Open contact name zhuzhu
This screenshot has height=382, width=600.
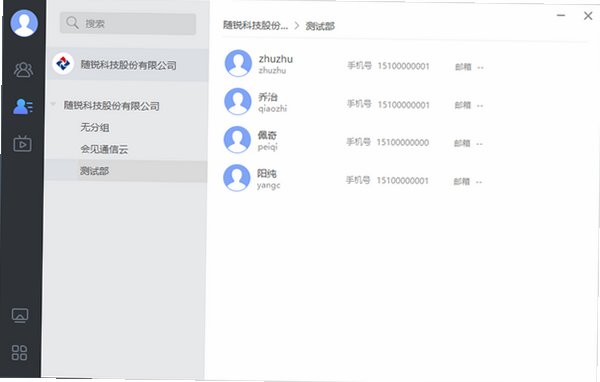(276, 59)
